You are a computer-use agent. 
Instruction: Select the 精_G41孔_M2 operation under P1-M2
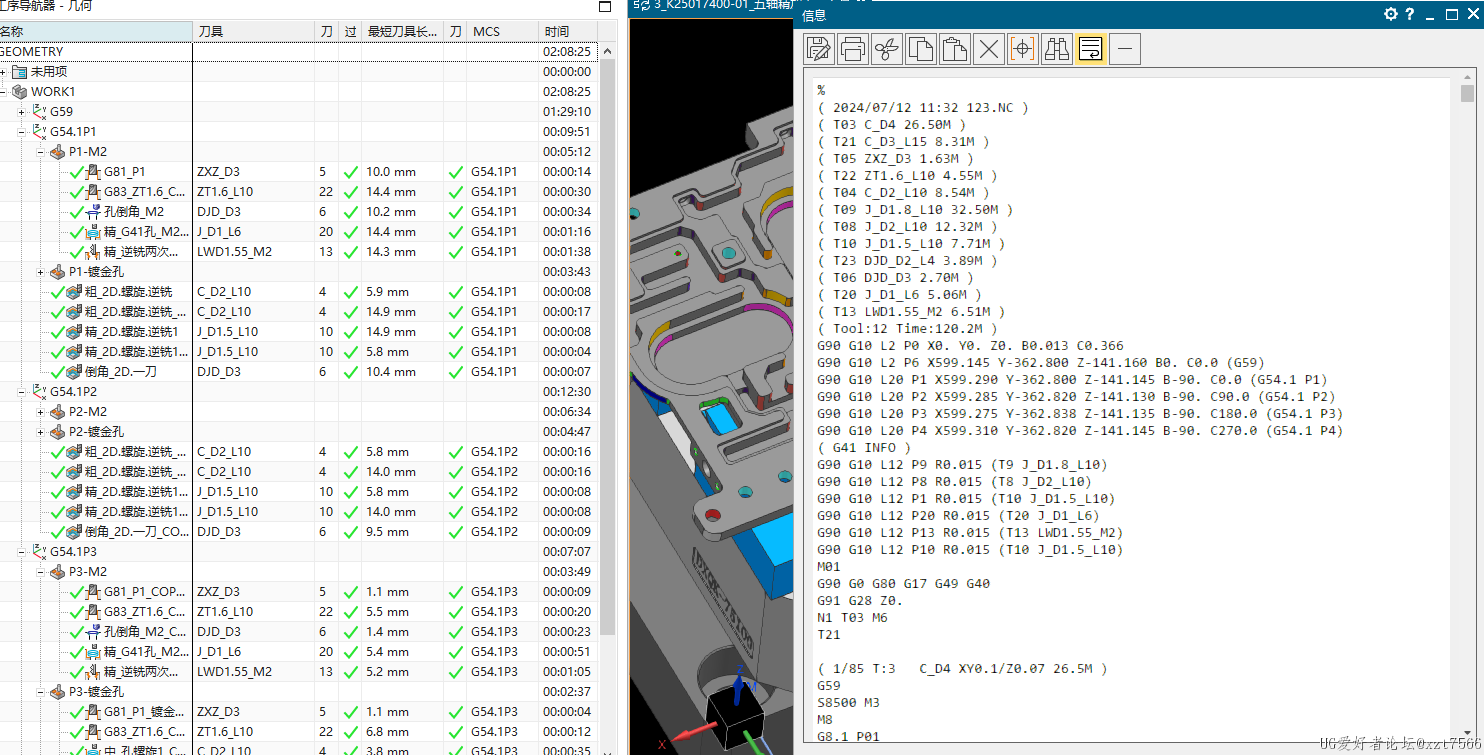pyautogui.click(x=144, y=231)
